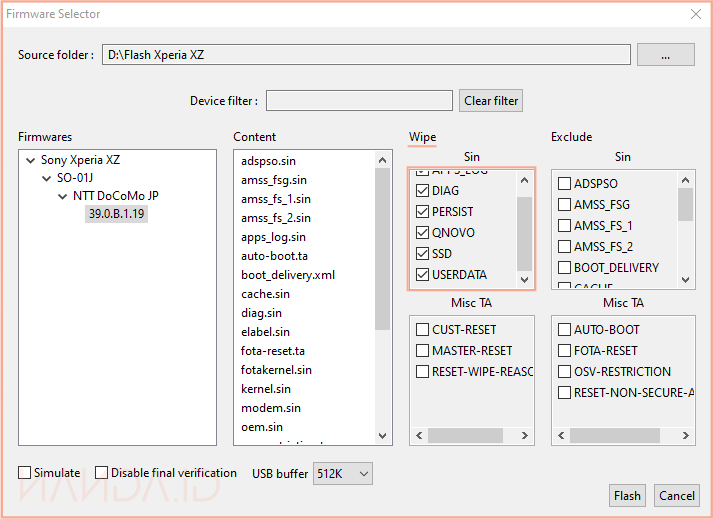Check FOTA-RESET in Exclude Misc TA

tap(565, 351)
